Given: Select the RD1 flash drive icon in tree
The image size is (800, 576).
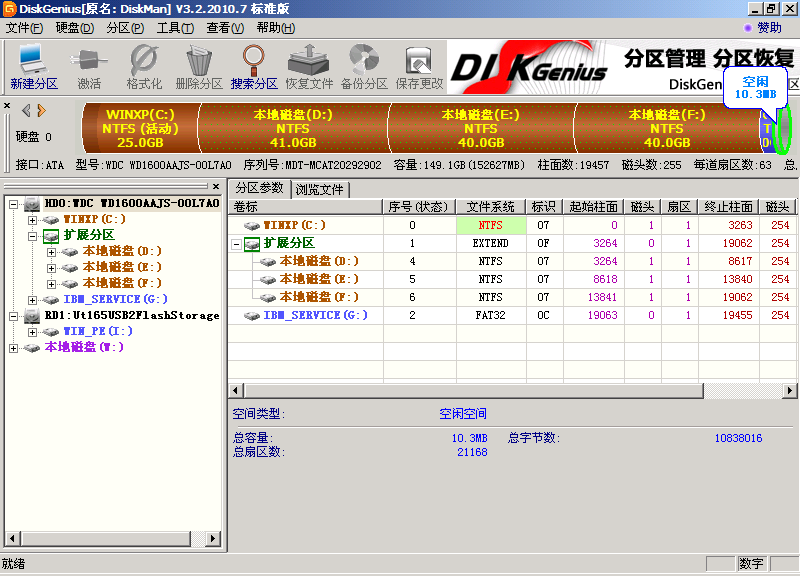Looking at the screenshot, I should (x=32, y=316).
